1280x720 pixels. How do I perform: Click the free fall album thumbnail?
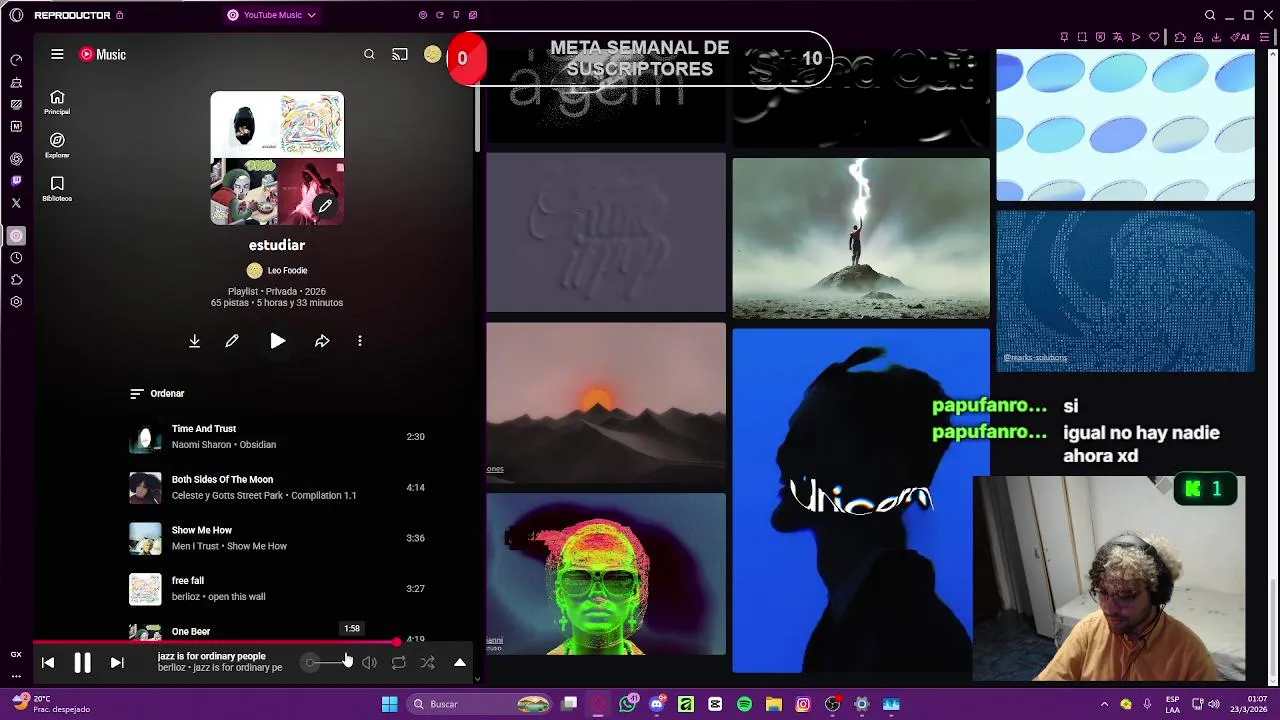145,589
